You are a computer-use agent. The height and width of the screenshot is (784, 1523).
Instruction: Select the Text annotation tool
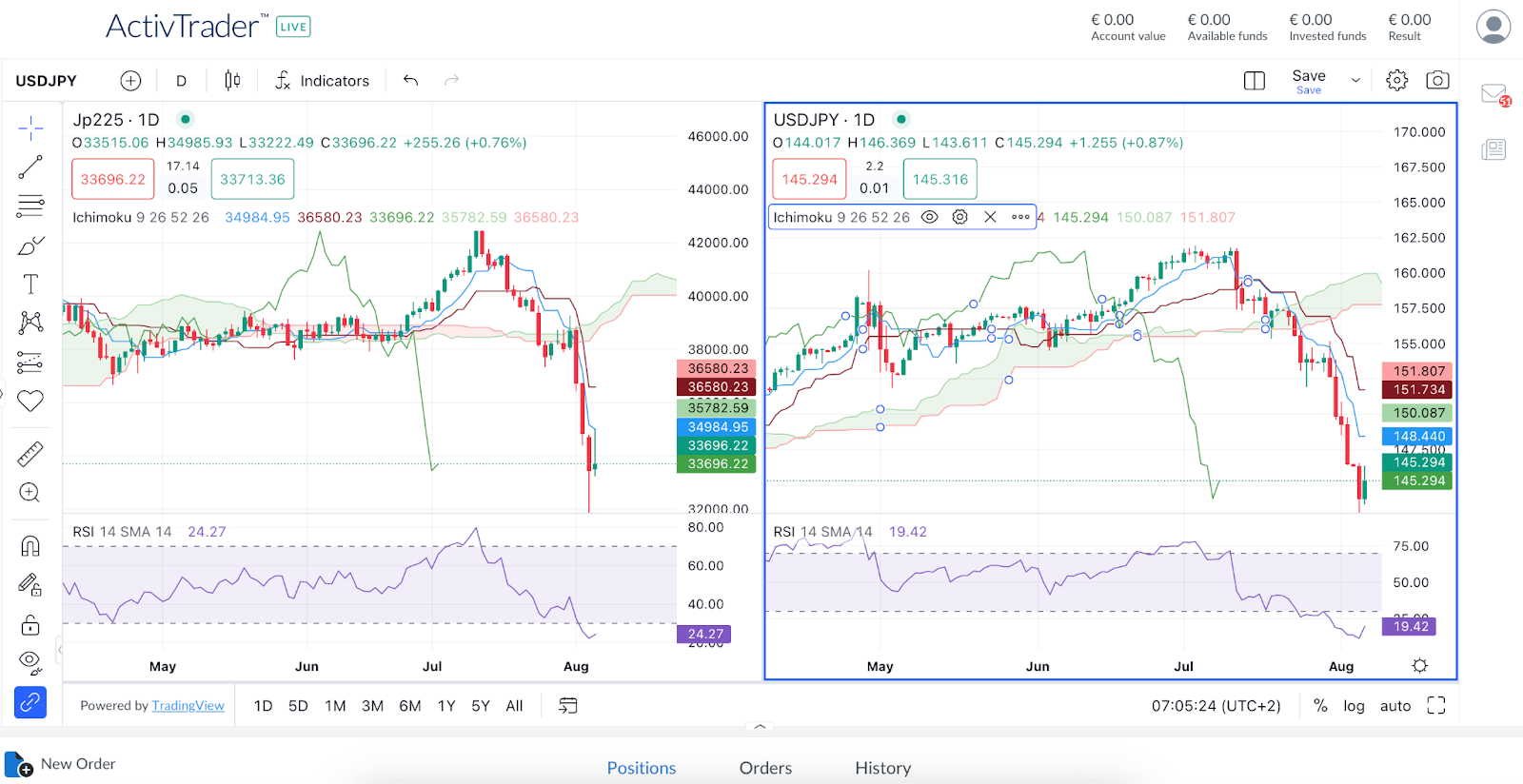click(30, 284)
